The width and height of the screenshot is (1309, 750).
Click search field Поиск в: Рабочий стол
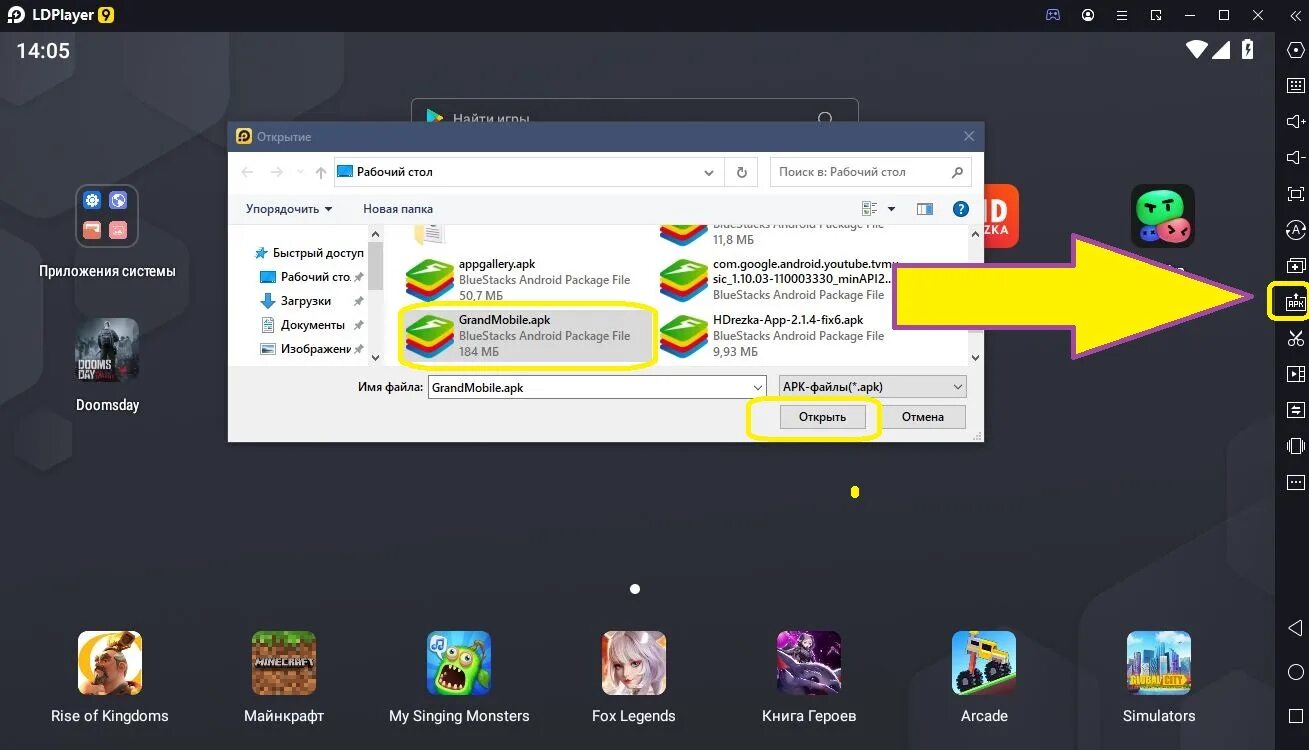[x=871, y=172]
